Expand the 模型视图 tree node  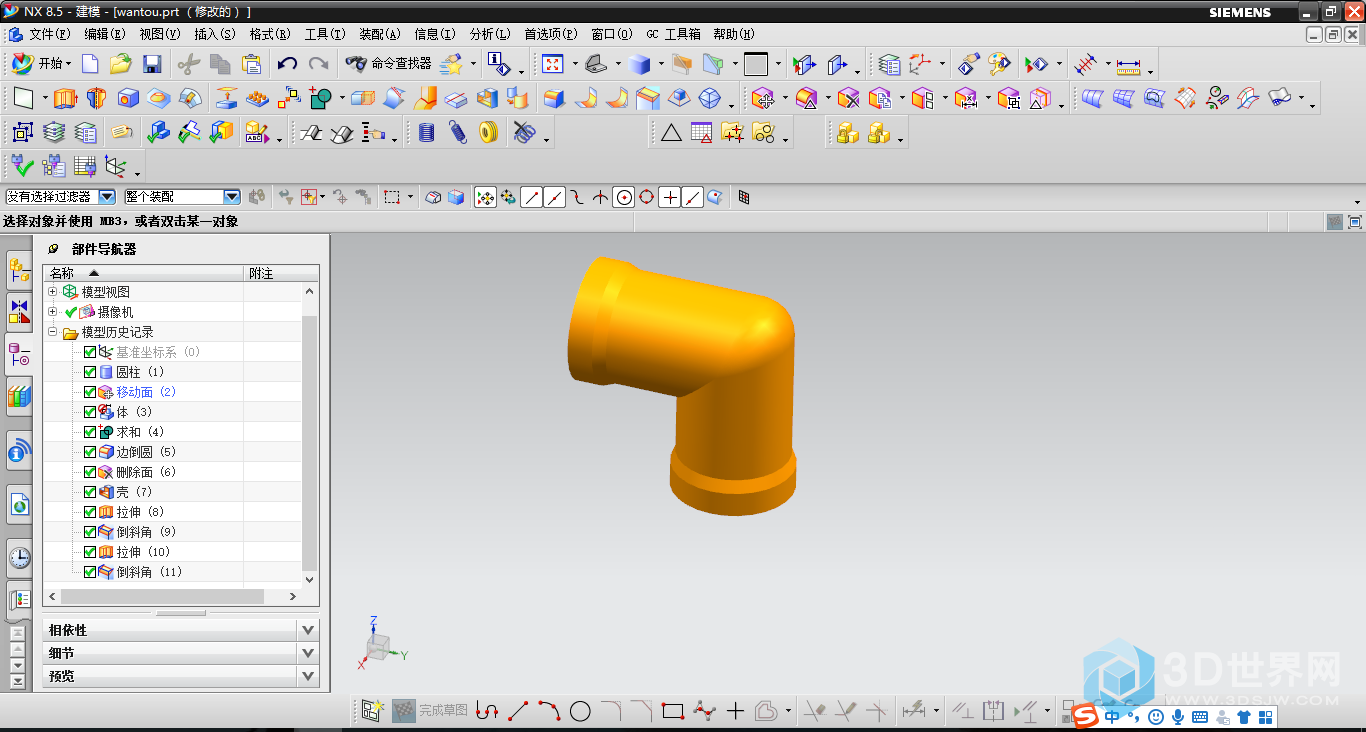(x=53, y=291)
